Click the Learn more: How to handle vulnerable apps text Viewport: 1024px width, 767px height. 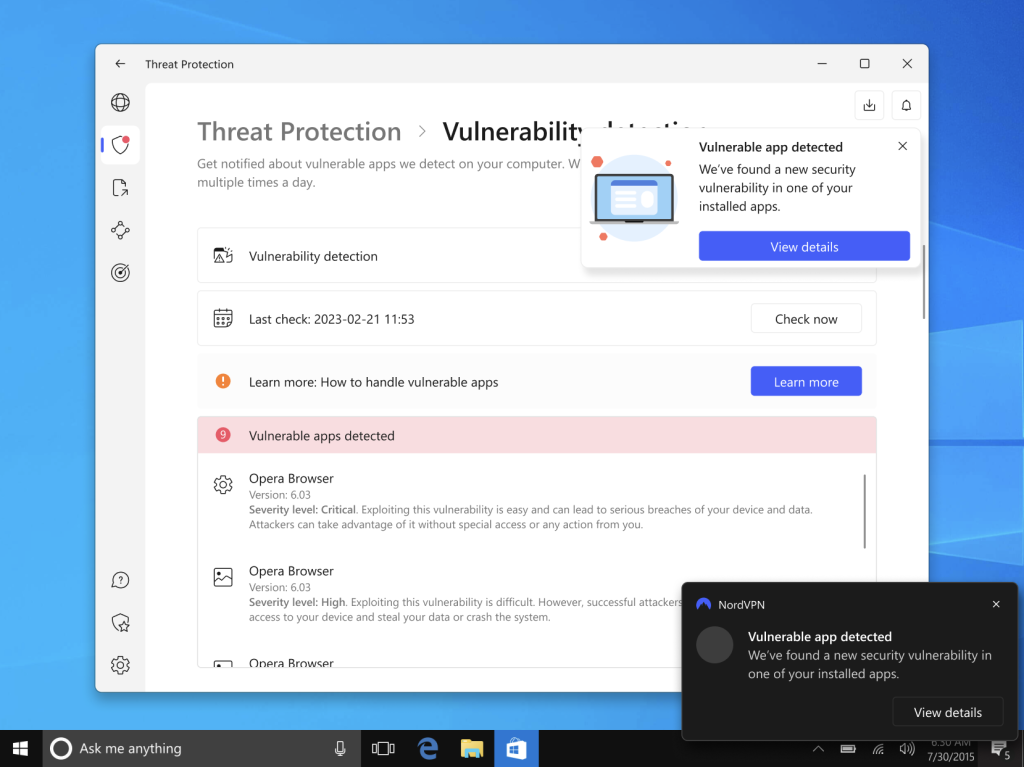[374, 382]
